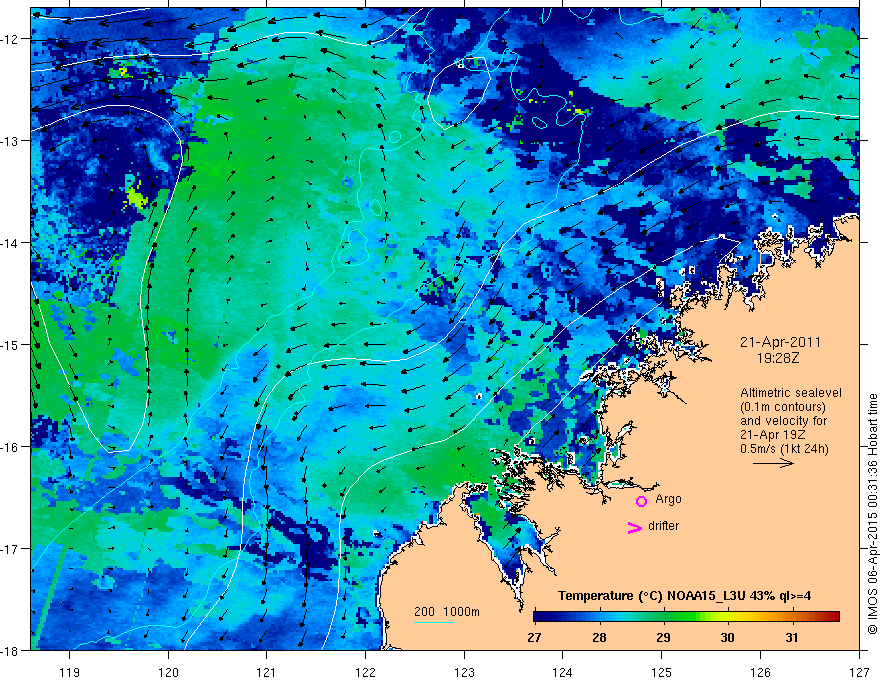The image size is (880, 680).
Task: Click the latitude '-15' axis label
Action: click(x=11, y=344)
